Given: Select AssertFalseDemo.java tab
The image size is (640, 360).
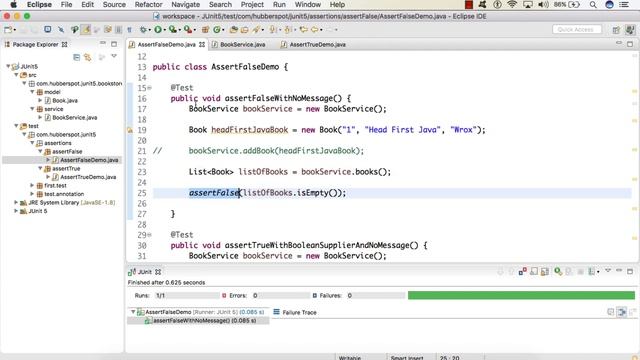Looking at the screenshot, I should 167,44.
